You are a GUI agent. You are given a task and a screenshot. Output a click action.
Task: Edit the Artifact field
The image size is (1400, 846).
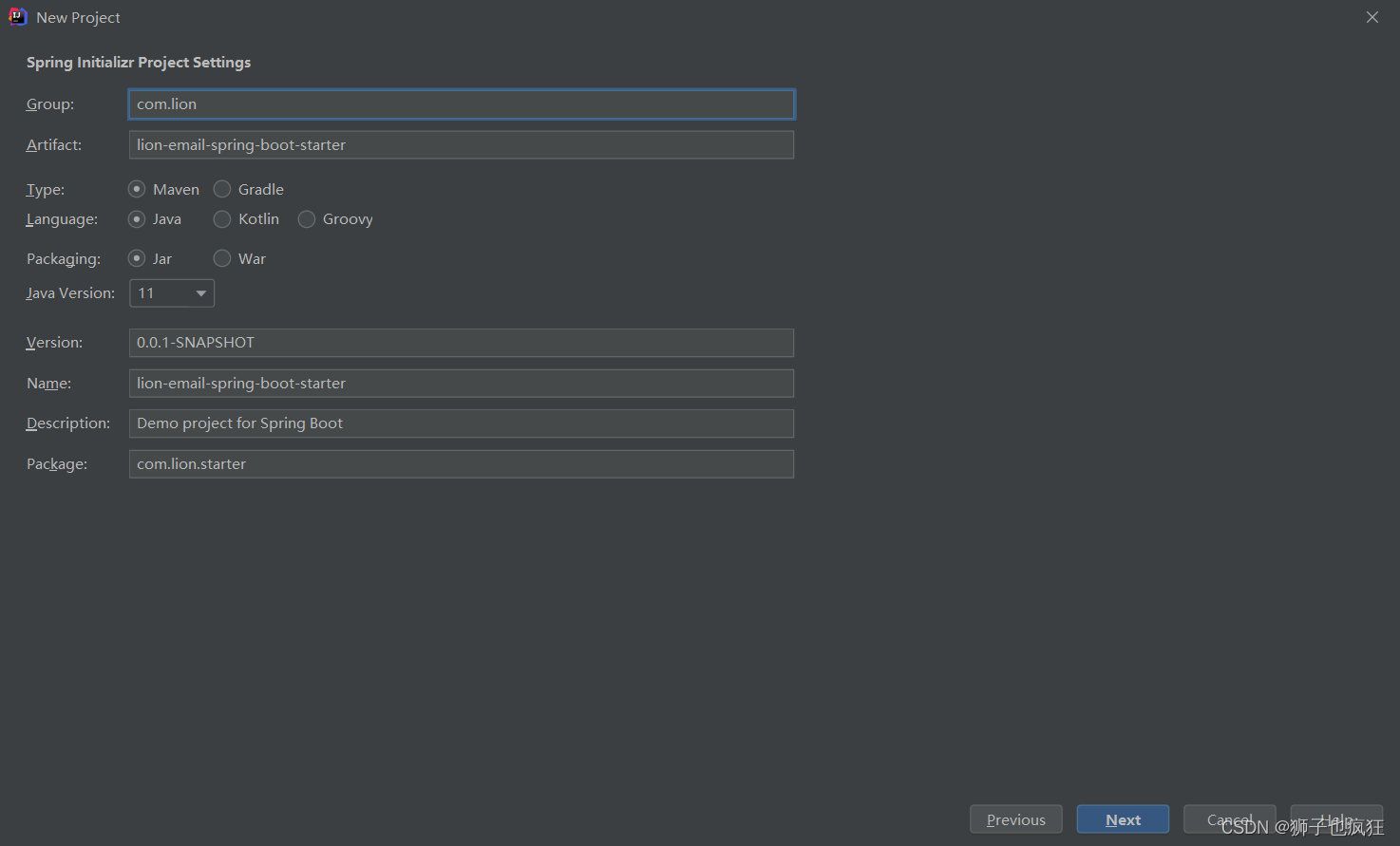(x=462, y=145)
